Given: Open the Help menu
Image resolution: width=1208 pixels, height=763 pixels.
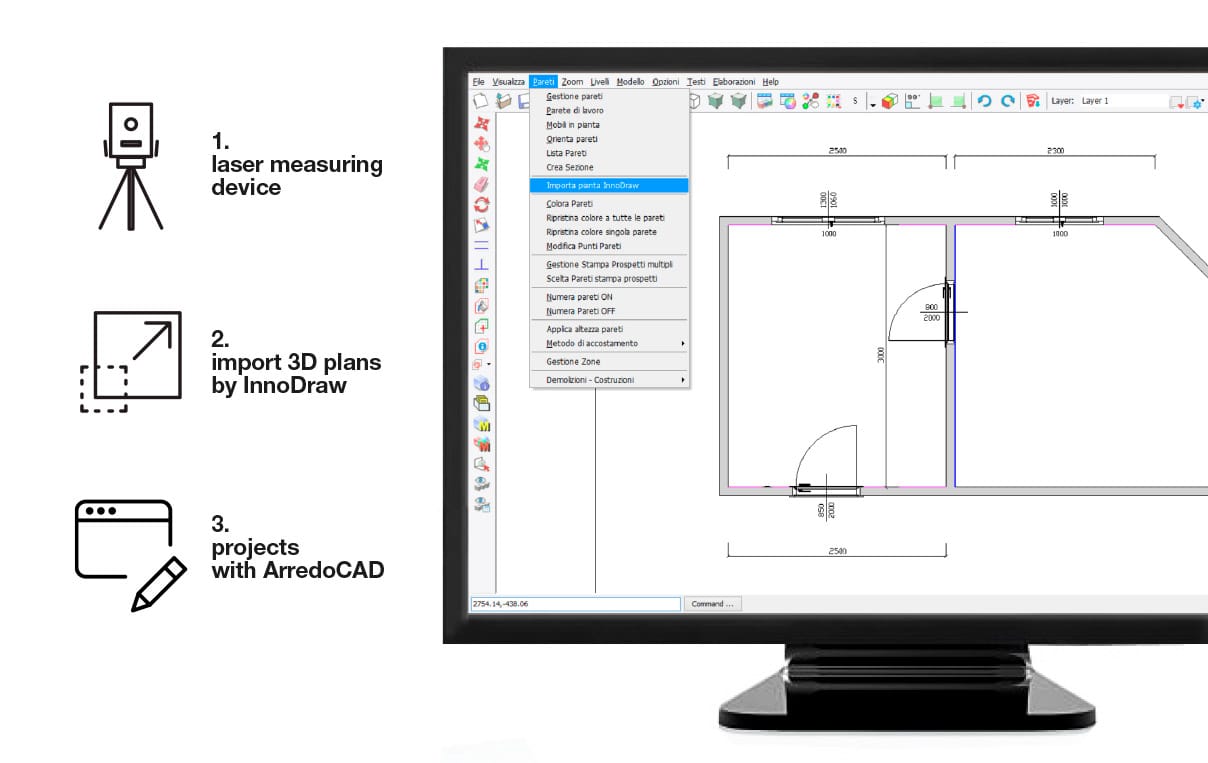Looking at the screenshot, I should click(x=770, y=81).
